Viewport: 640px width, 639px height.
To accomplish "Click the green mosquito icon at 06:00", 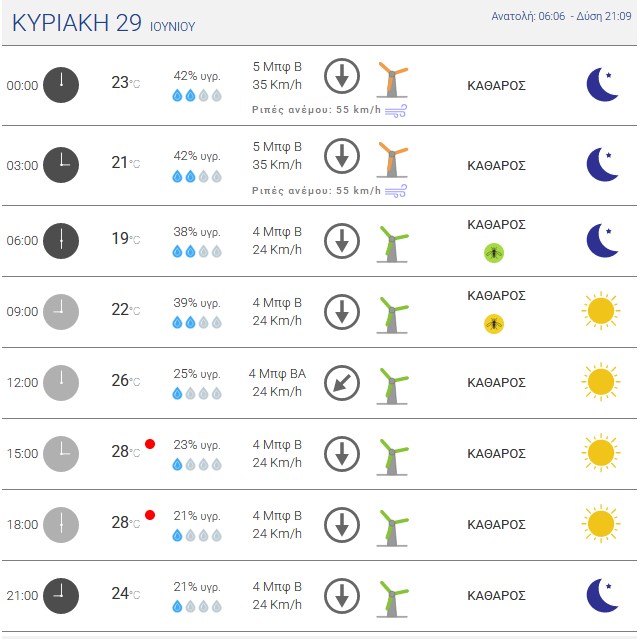I will pyautogui.click(x=494, y=253).
